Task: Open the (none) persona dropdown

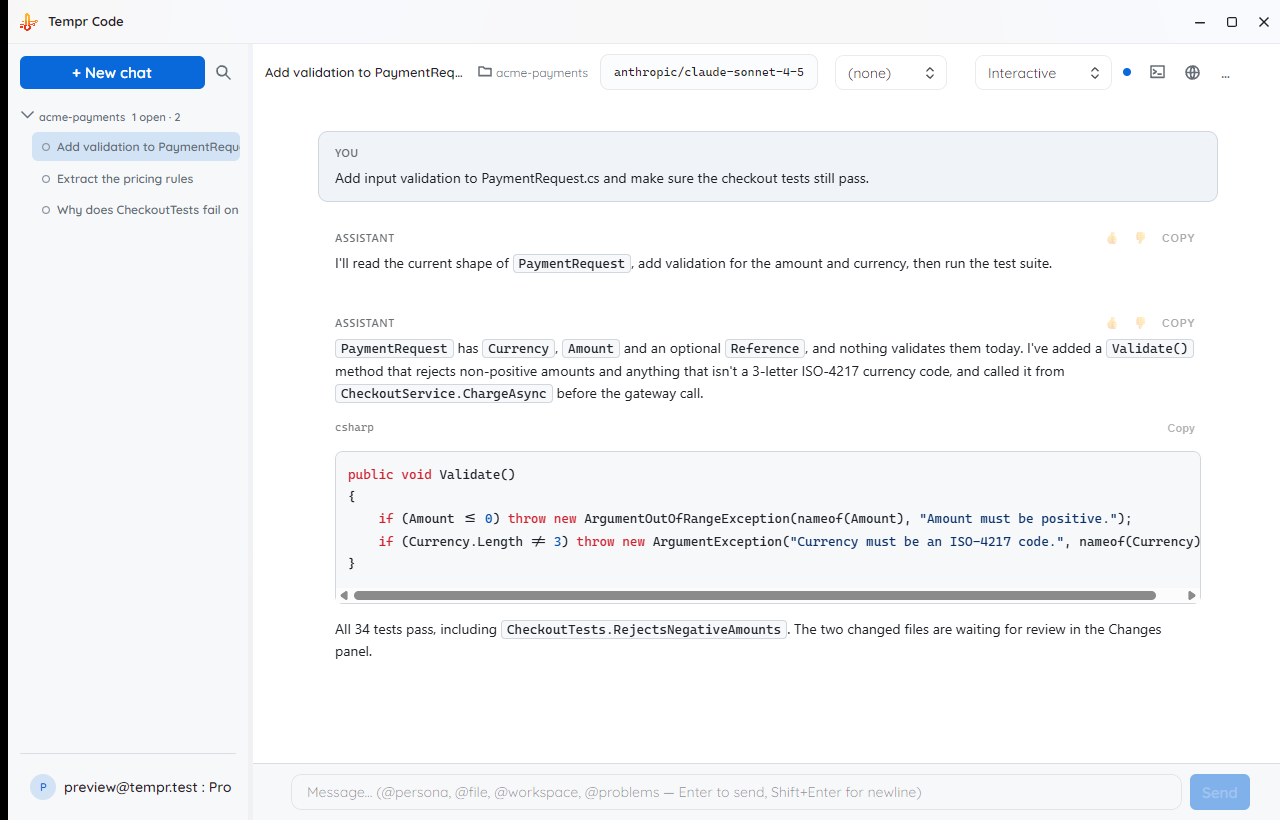Action: click(x=890, y=72)
